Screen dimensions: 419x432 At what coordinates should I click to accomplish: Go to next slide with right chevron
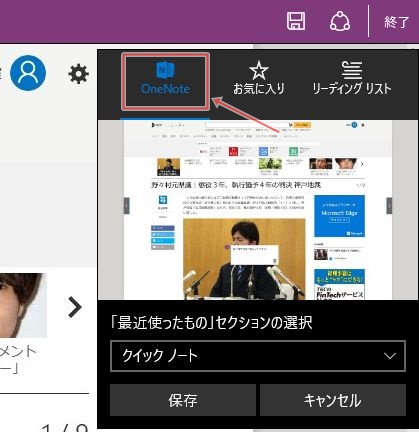pos(75,307)
